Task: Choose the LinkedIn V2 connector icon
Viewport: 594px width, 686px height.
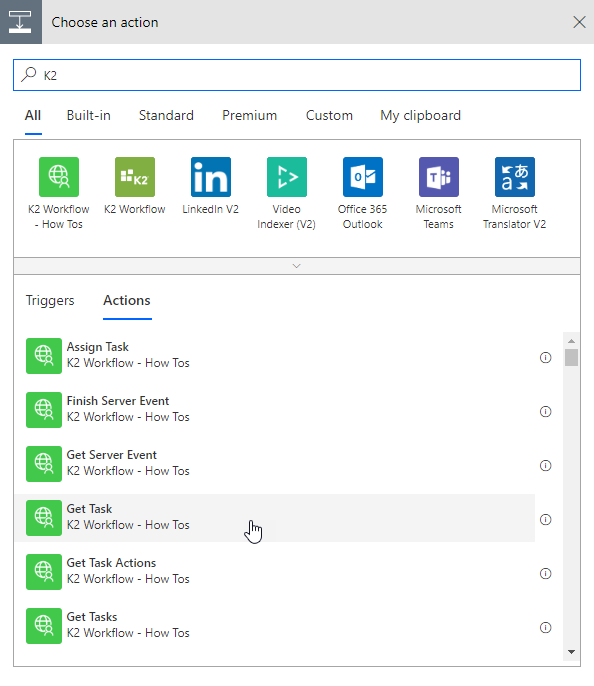Action: [211, 177]
